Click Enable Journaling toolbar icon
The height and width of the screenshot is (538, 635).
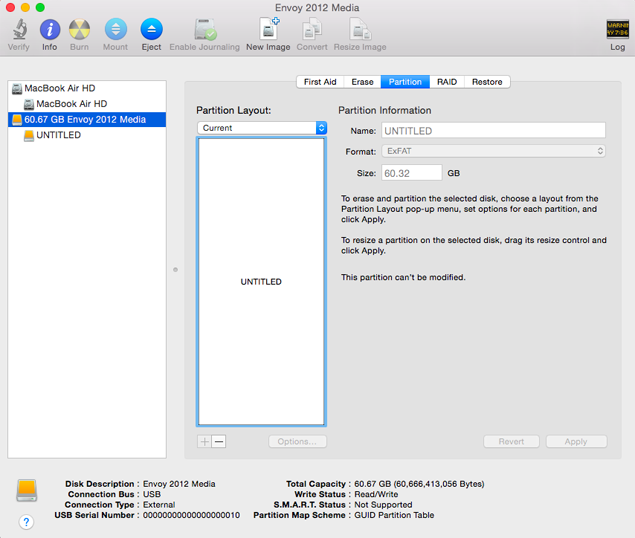tap(205, 30)
